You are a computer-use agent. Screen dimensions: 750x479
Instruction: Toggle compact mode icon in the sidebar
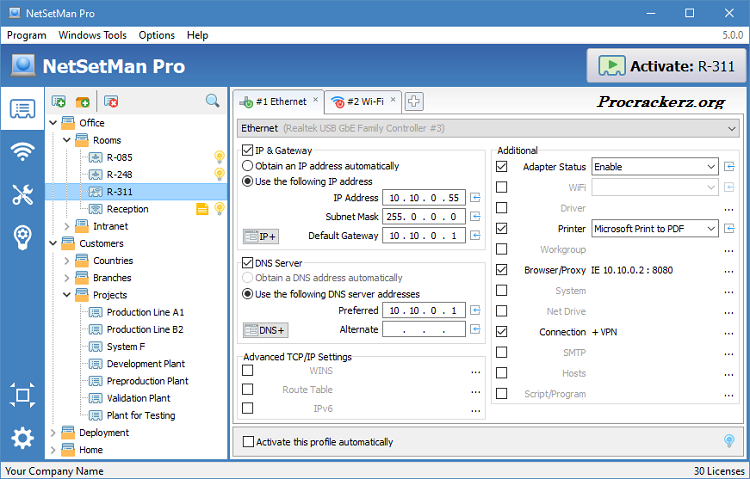click(x=22, y=395)
